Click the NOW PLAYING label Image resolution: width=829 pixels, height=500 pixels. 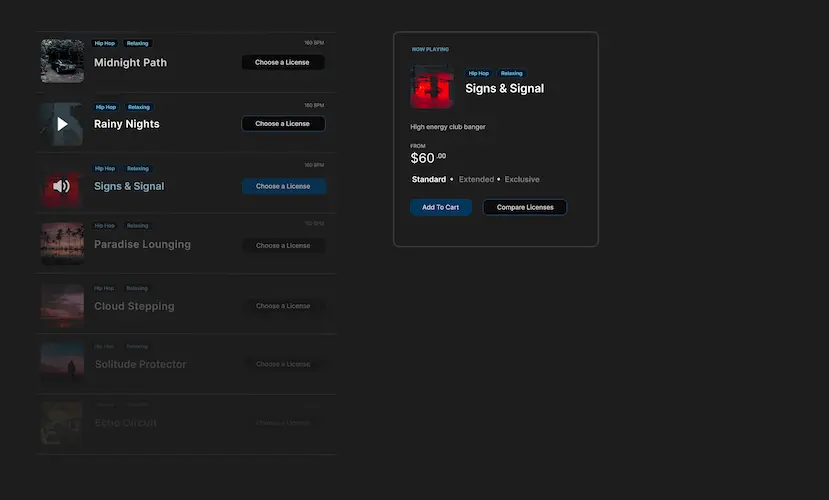tap(430, 49)
